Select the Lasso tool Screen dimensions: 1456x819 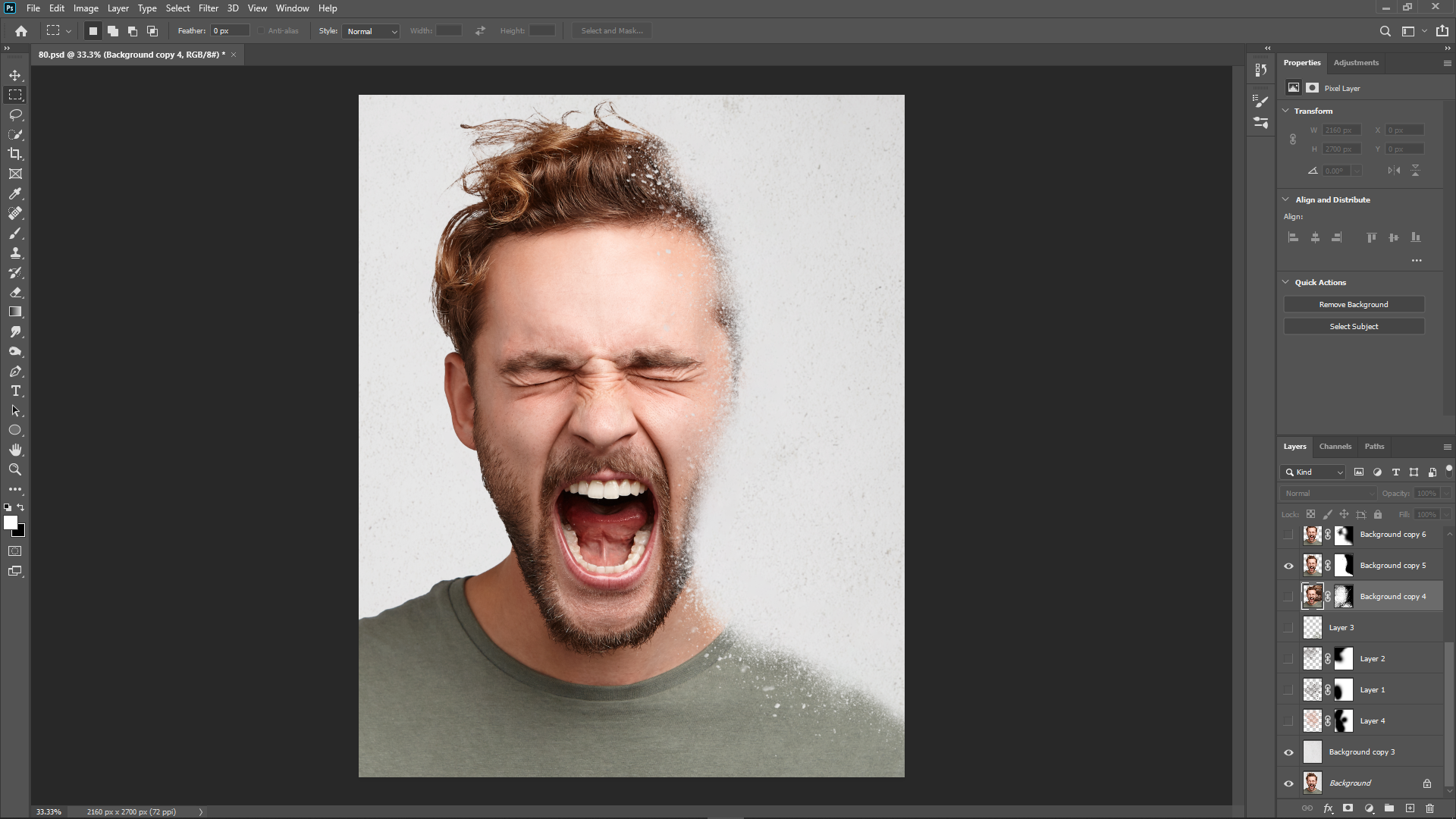point(15,115)
